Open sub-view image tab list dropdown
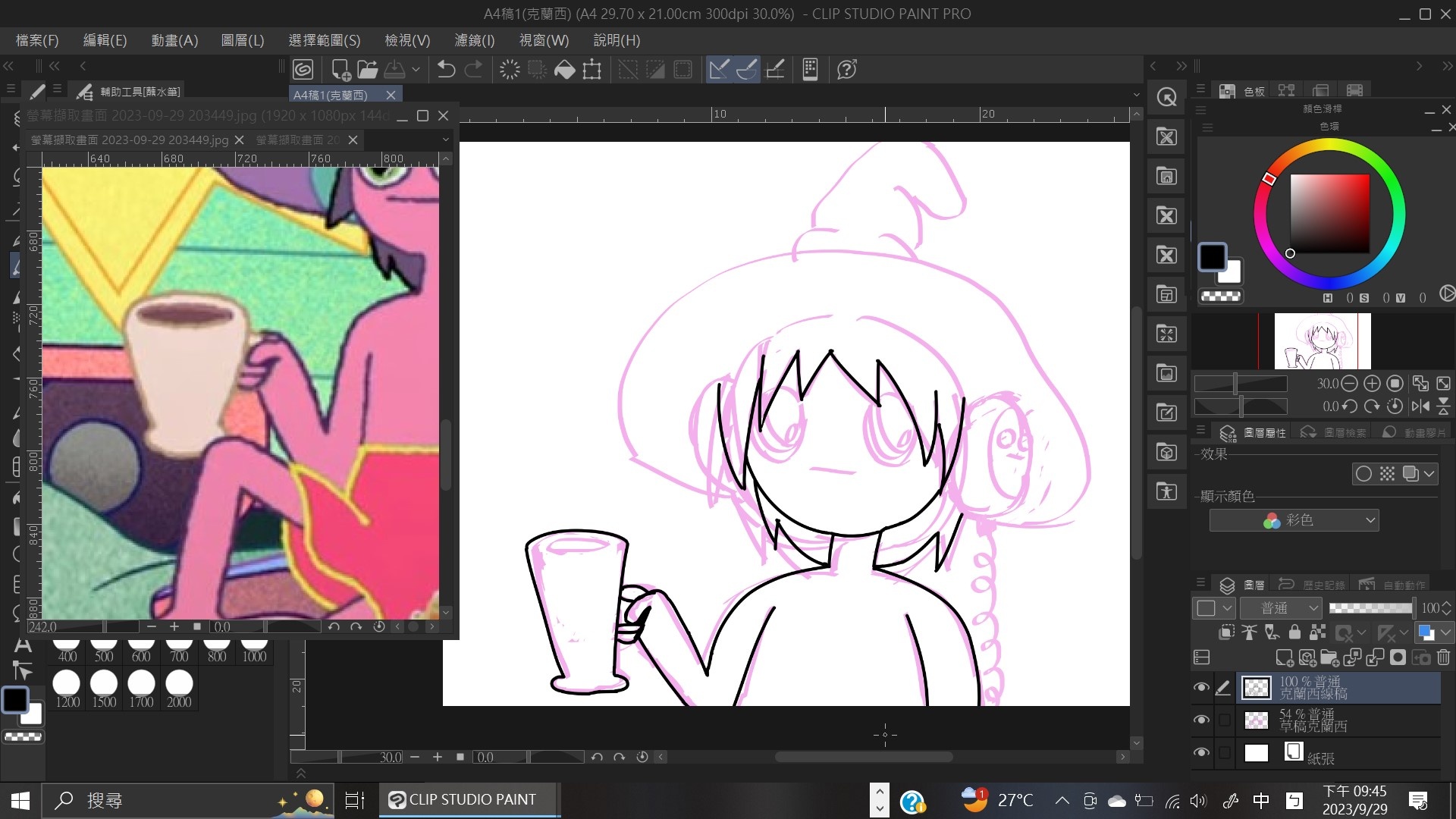This screenshot has height=819, width=1456. tap(446, 140)
